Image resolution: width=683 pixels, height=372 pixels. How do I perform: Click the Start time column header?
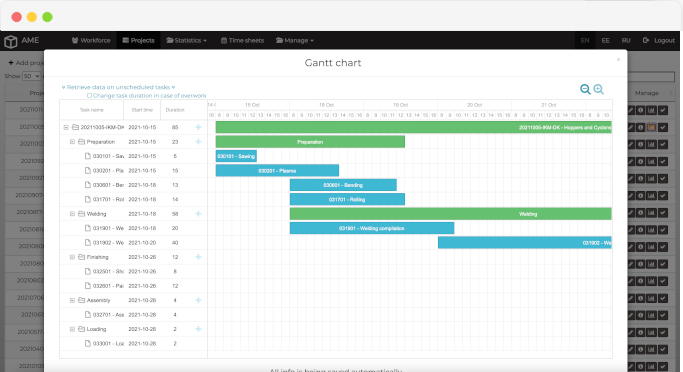tap(142, 110)
